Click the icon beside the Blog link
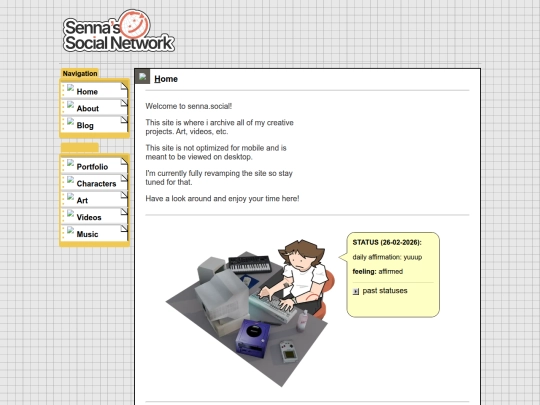 (71, 122)
